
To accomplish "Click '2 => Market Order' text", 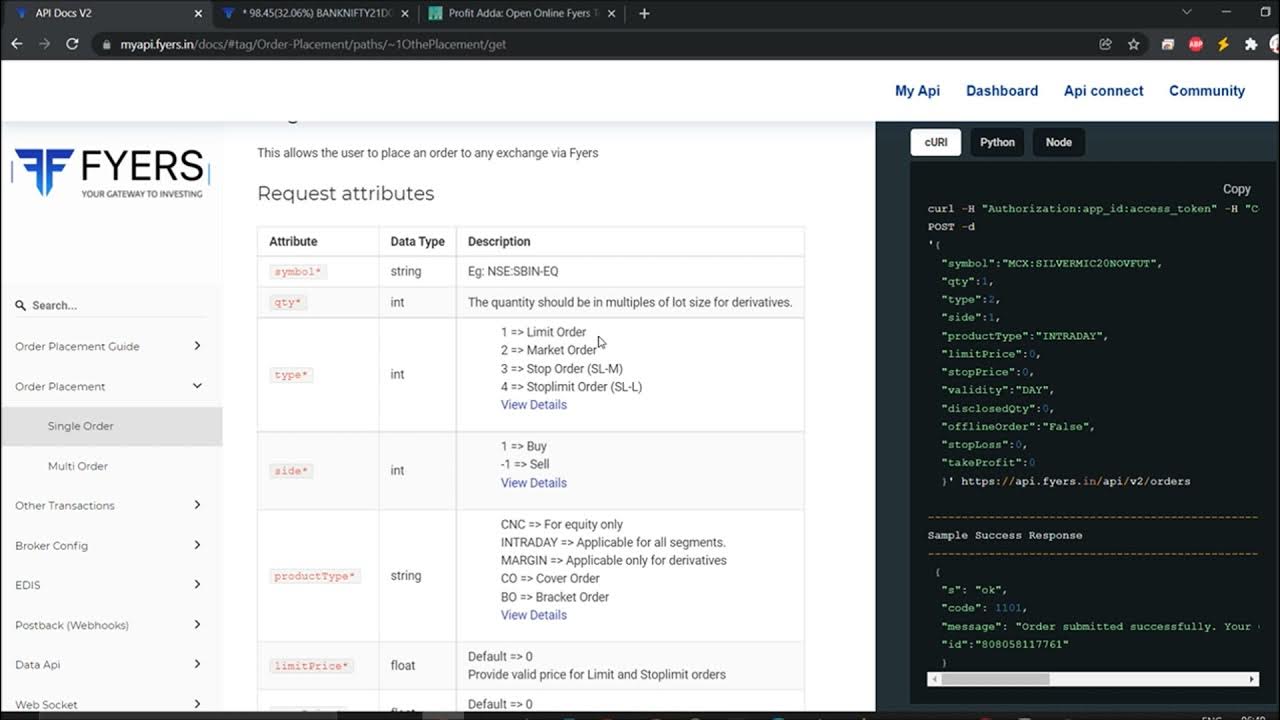I will click(549, 350).
